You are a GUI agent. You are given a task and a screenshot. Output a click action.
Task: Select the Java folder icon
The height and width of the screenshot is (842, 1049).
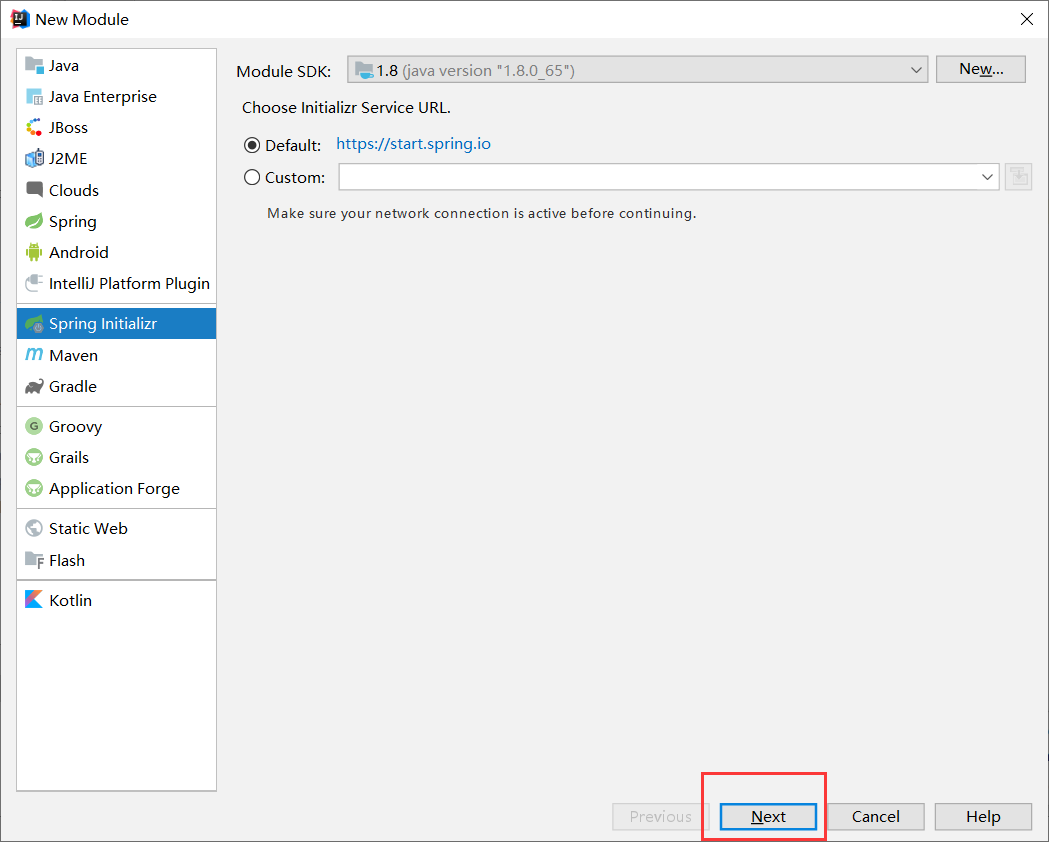coord(34,65)
